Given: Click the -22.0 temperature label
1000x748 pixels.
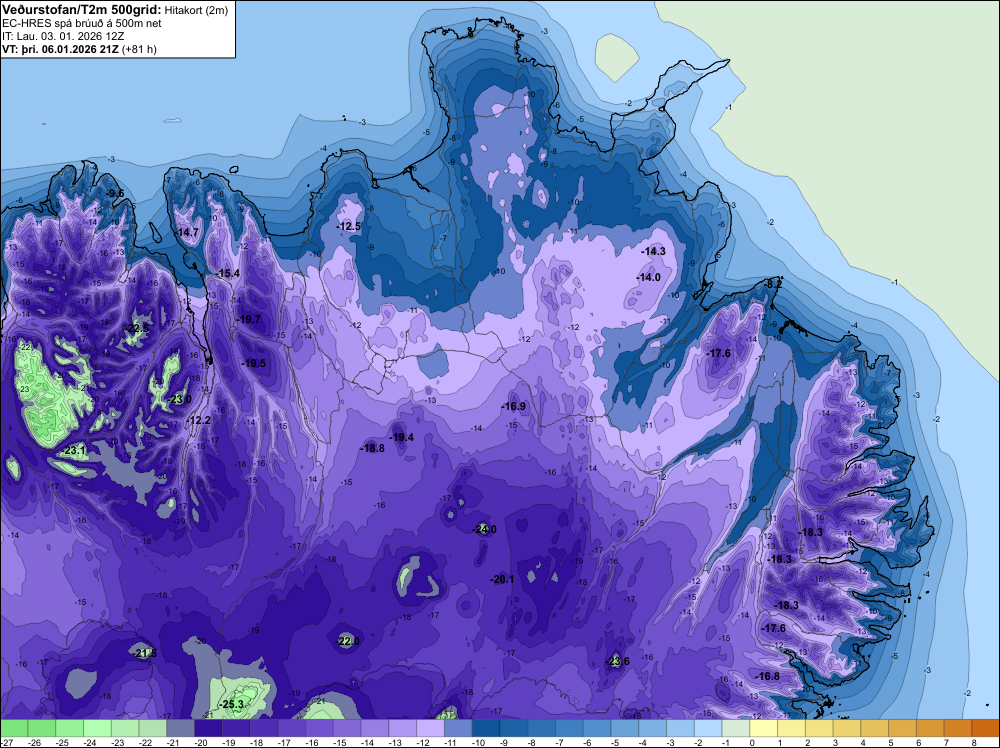Looking at the screenshot, I should [x=348, y=641].
